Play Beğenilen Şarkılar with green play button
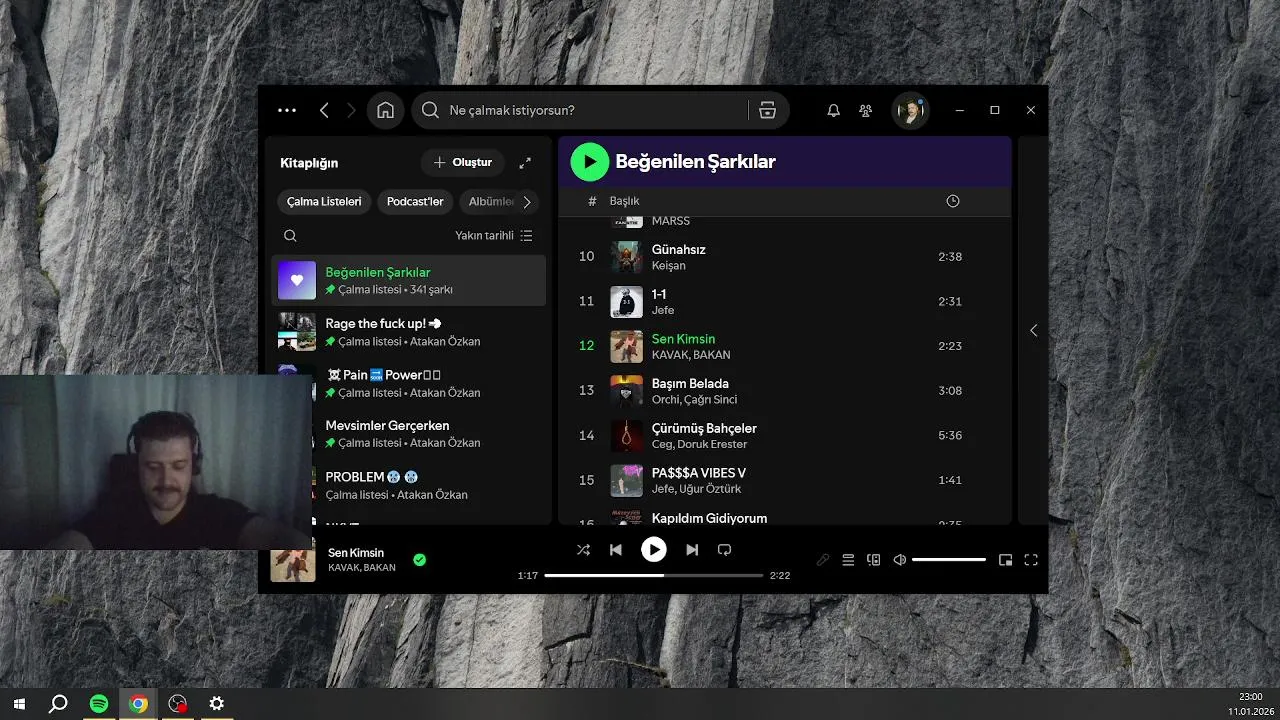Viewport: 1280px width, 720px height. 590,161
